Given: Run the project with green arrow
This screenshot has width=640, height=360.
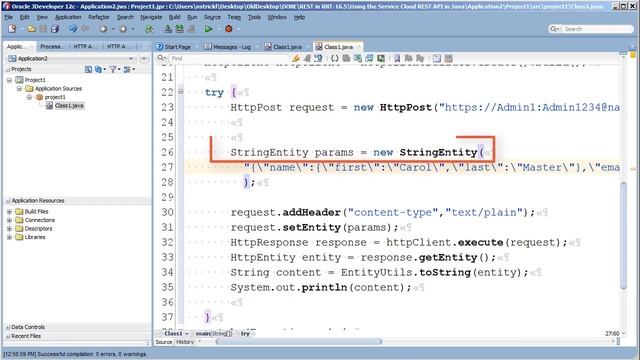Looking at the screenshot, I should pyautogui.click(x=208, y=29).
